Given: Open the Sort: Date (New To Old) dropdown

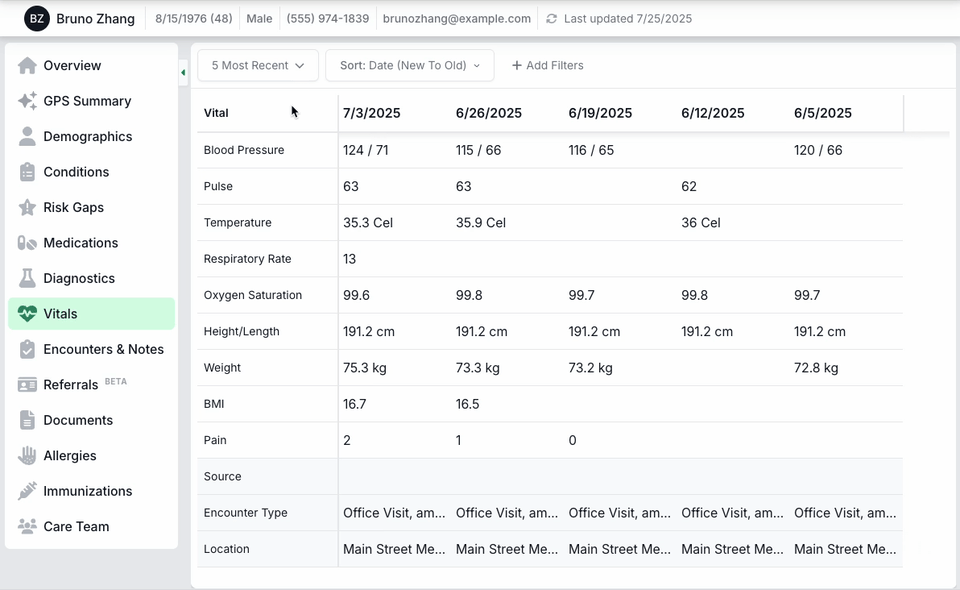Looking at the screenshot, I should [x=410, y=65].
